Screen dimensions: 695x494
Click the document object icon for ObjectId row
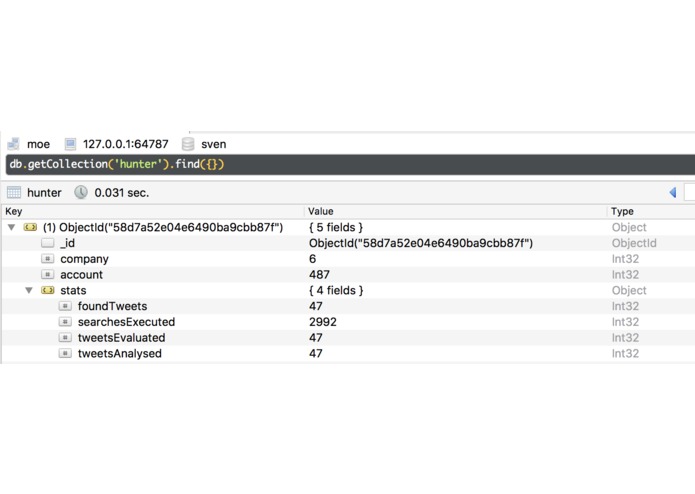(30, 227)
